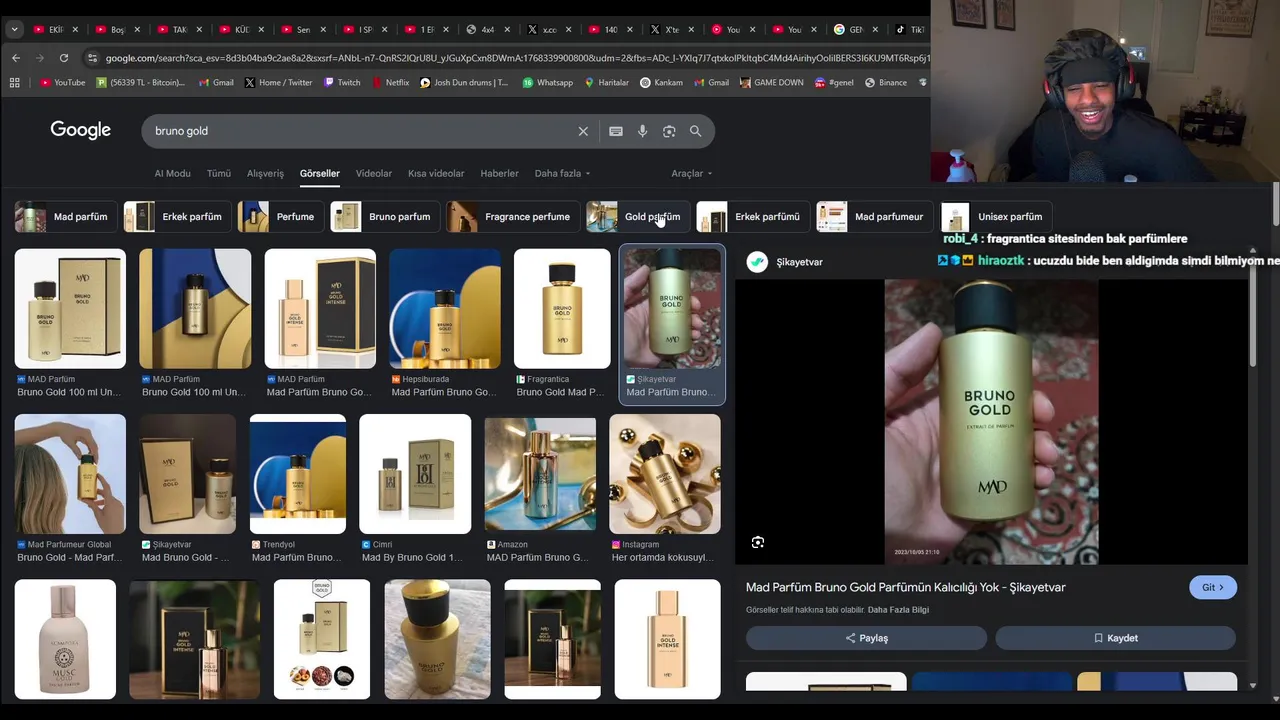The height and width of the screenshot is (720, 1280).
Task: Open the Whatsapp bookmark
Action: tap(547, 83)
